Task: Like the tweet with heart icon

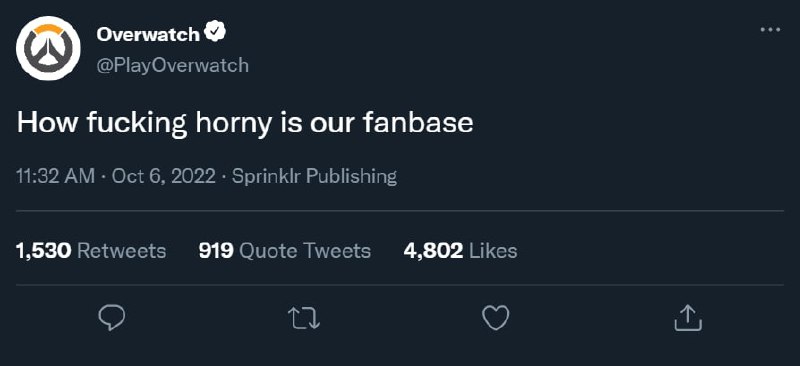Action: 496,318
